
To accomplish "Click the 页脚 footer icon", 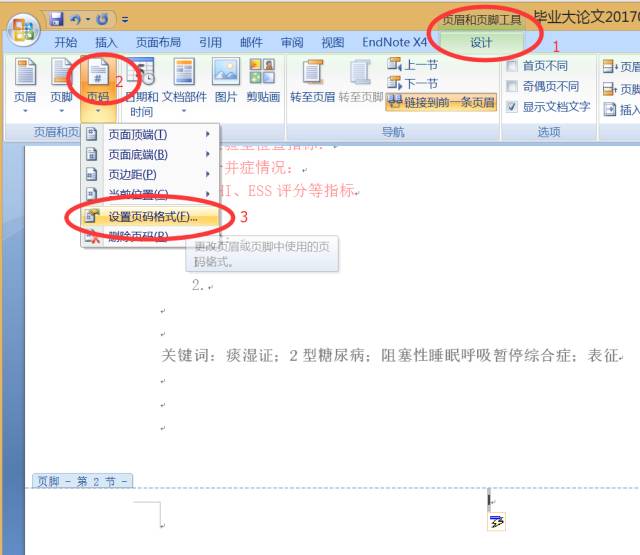I will click(x=61, y=72).
